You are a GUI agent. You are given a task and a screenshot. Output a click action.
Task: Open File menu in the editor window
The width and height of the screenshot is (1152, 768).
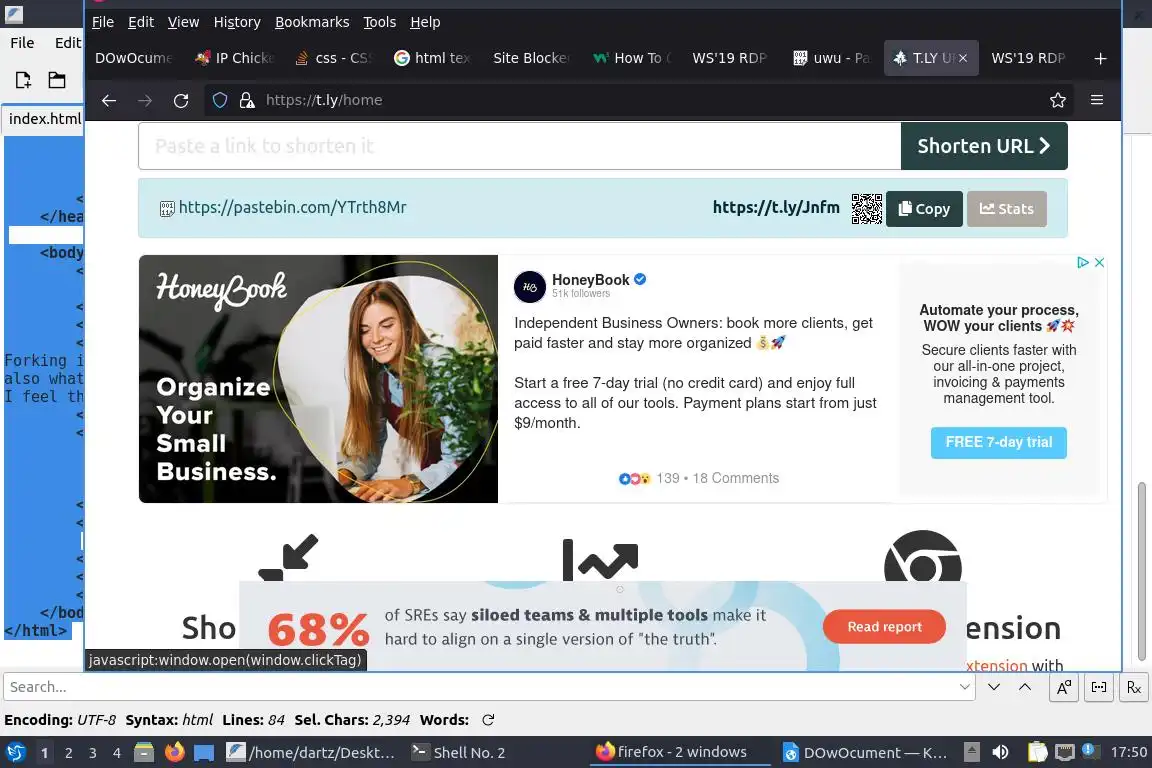pyautogui.click(x=22, y=43)
